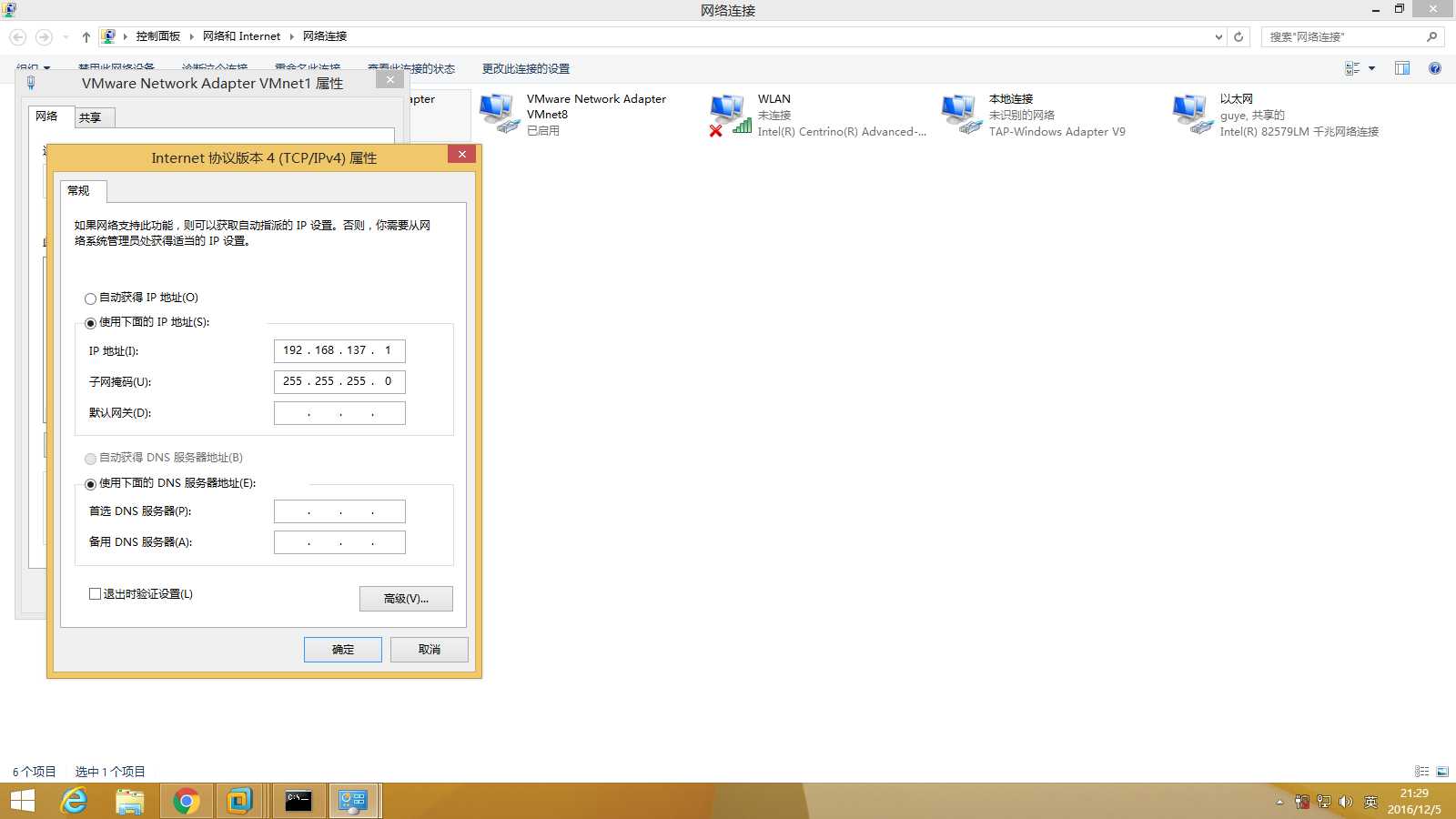This screenshot has width=1456, height=819.
Task: Click the Control Panel taskbar icon
Action: point(353,801)
